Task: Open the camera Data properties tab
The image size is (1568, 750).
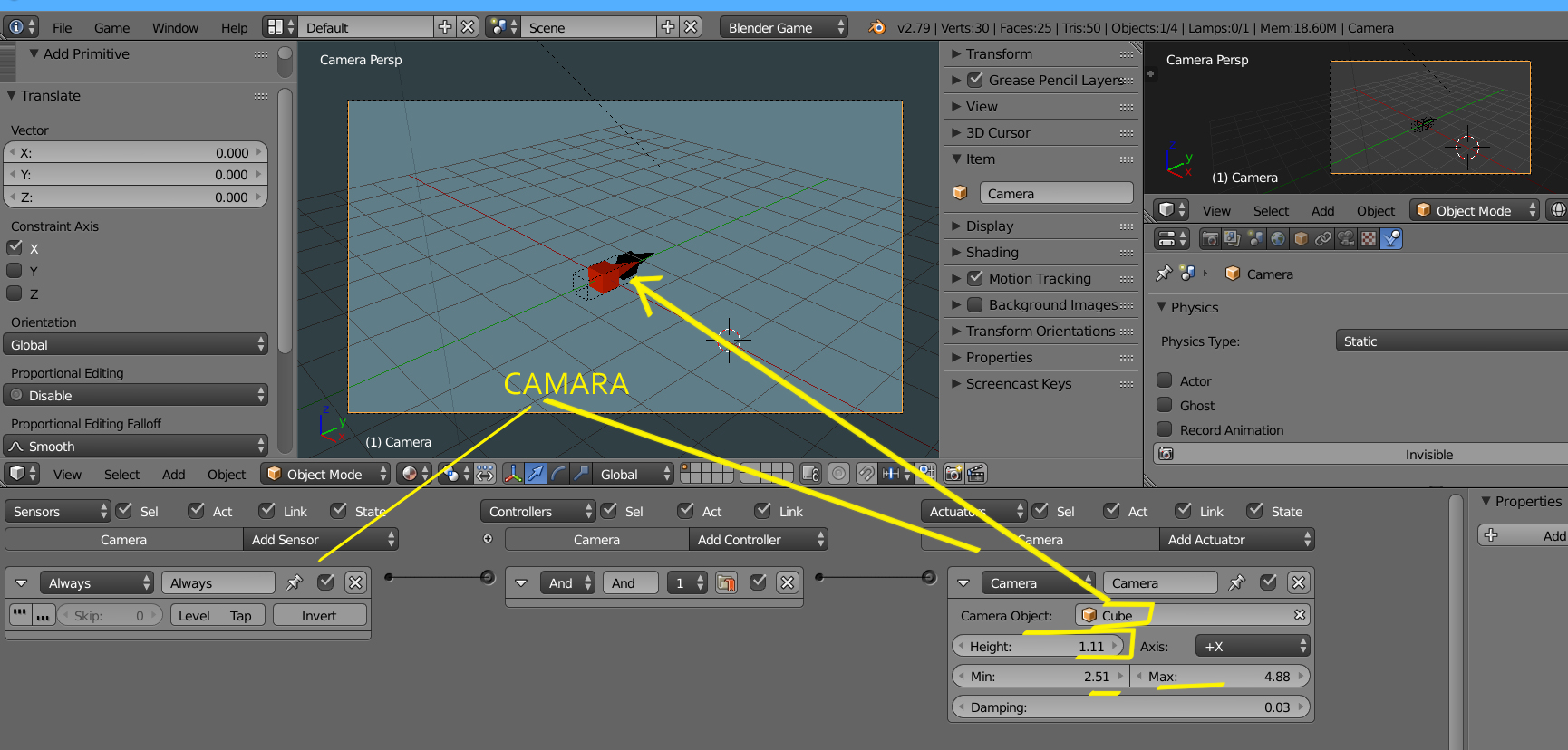Action: 1346,238
